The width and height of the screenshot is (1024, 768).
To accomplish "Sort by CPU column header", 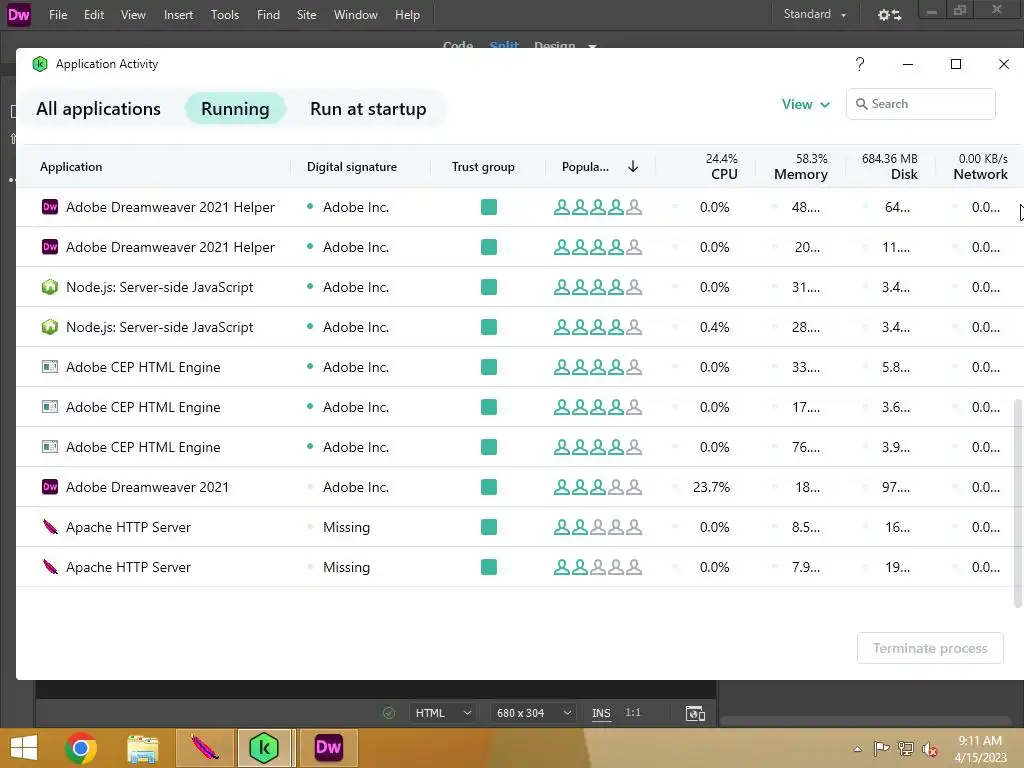I will click(x=722, y=167).
